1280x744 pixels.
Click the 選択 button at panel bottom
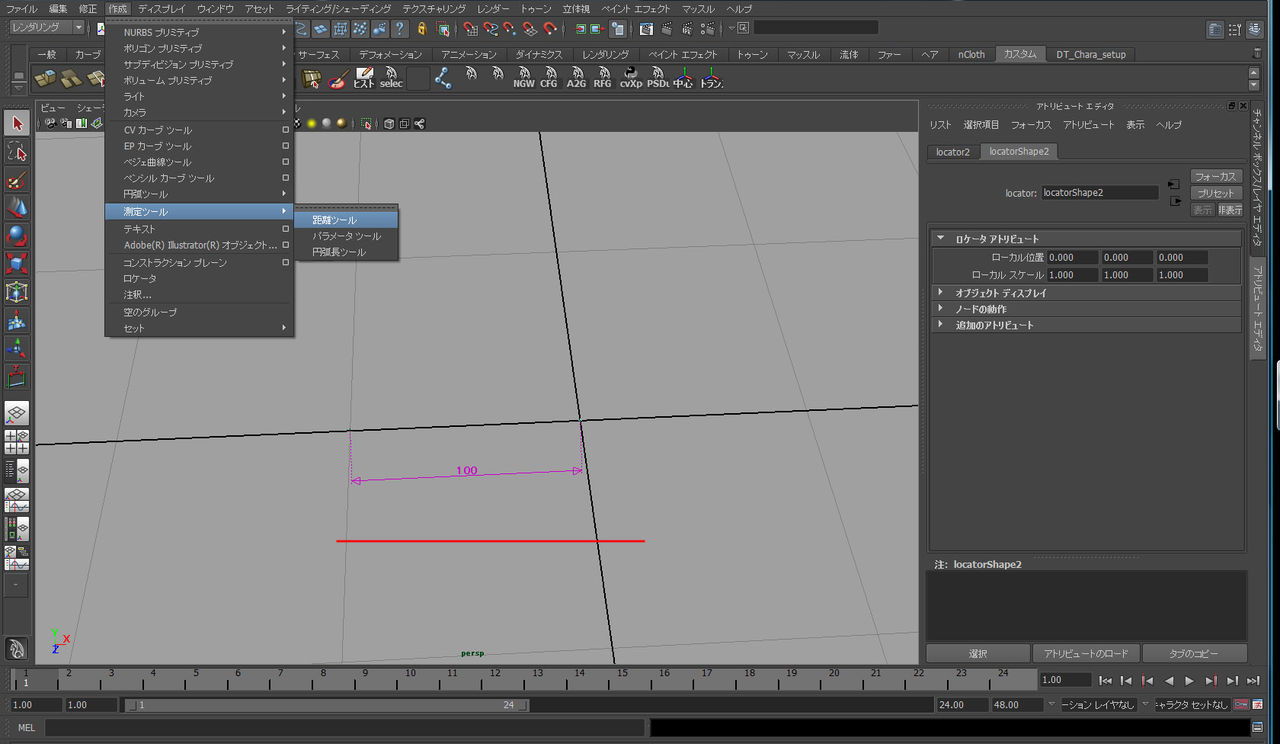pos(978,653)
